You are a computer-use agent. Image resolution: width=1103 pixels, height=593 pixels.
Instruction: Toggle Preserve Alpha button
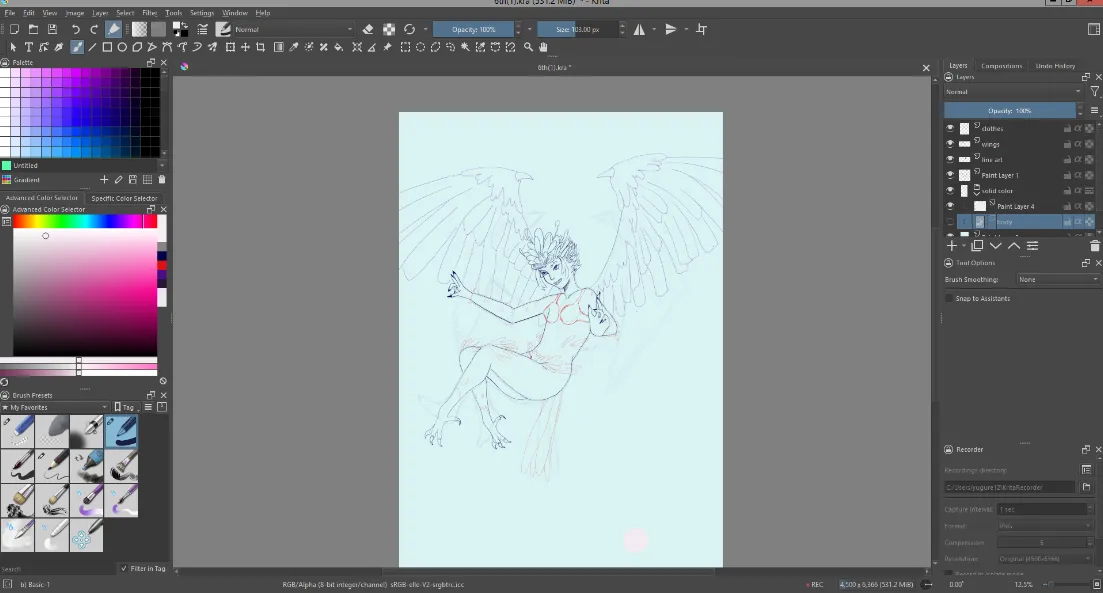(x=388, y=29)
